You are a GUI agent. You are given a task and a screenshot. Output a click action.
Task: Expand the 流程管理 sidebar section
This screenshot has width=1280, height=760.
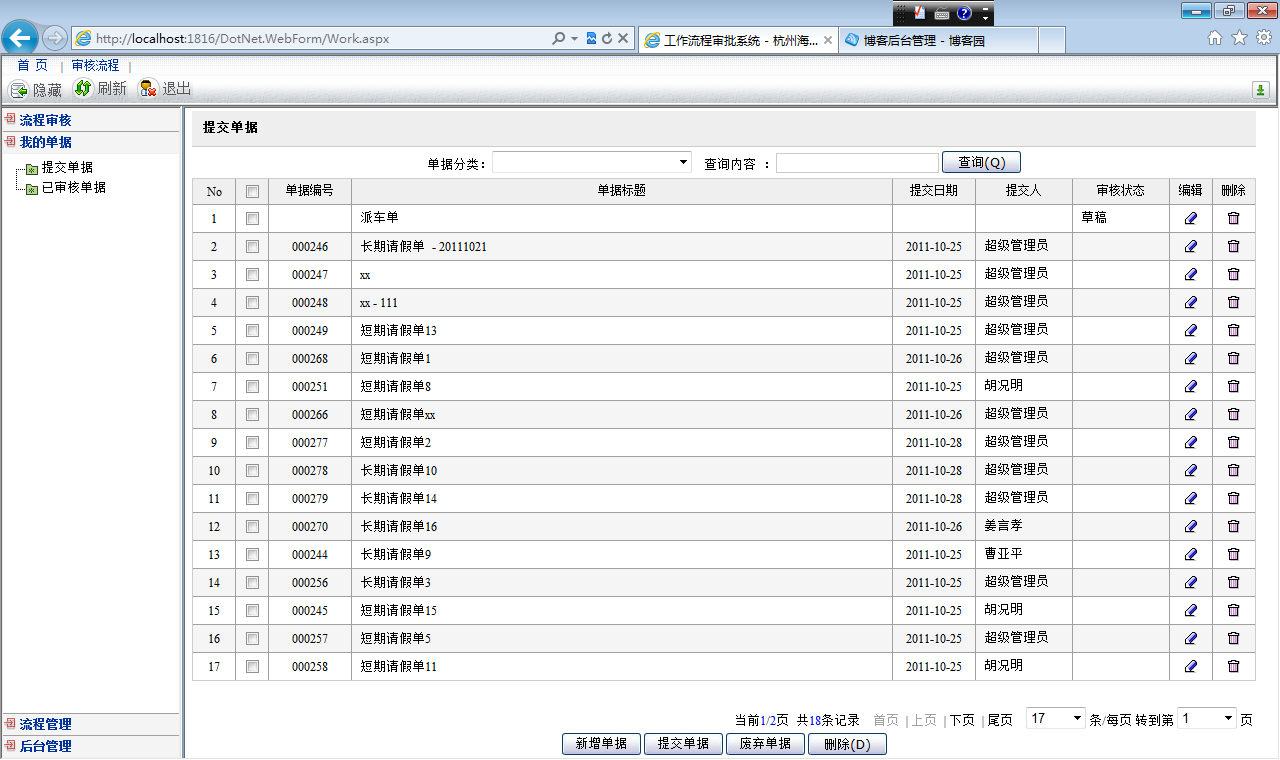[x=45, y=724]
